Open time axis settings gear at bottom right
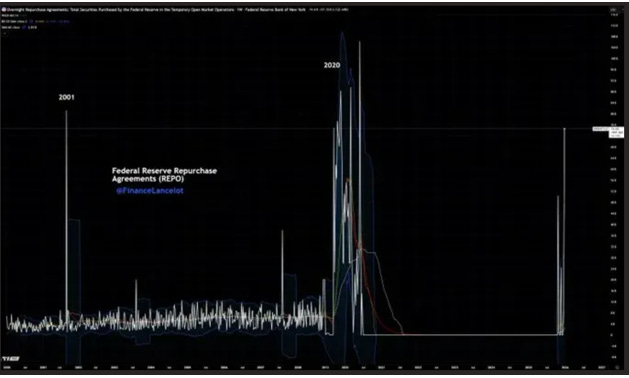Viewport: 629px width, 378px height. click(x=617, y=367)
